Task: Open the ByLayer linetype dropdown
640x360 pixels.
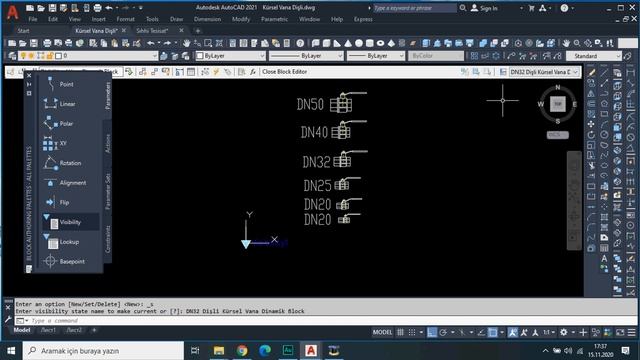Action: point(306,56)
